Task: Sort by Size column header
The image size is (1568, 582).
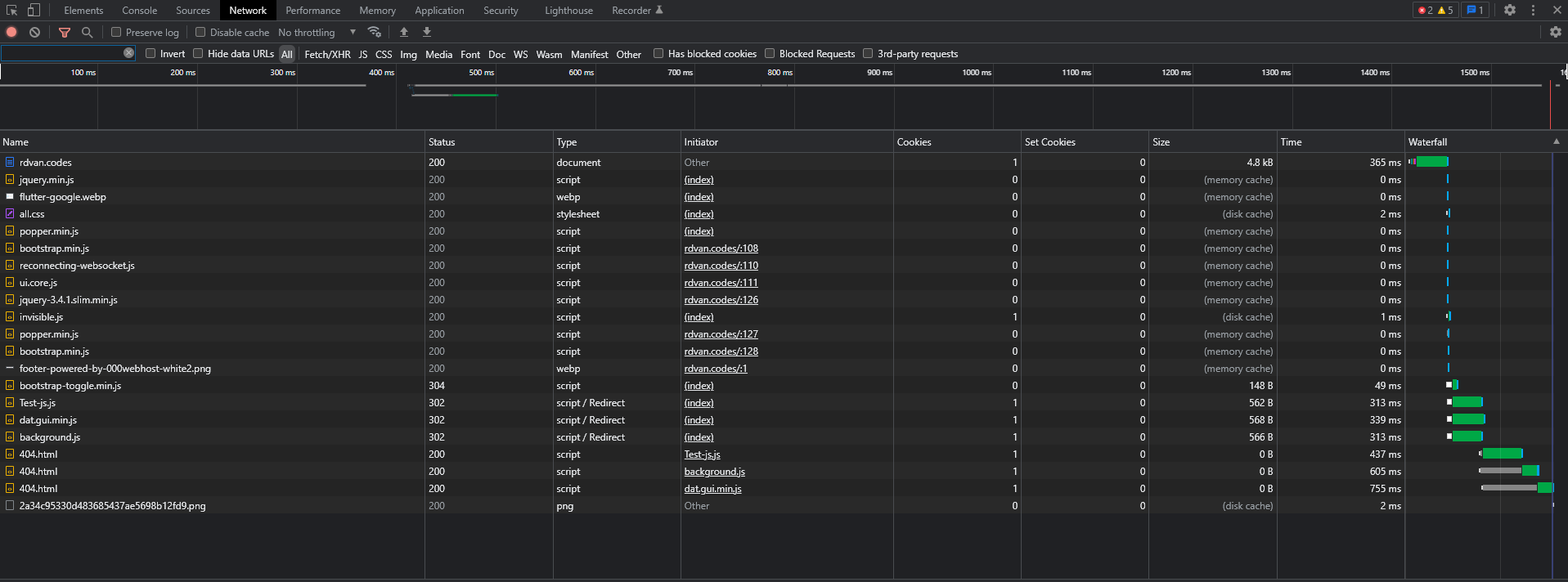Action: pyautogui.click(x=1213, y=141)
